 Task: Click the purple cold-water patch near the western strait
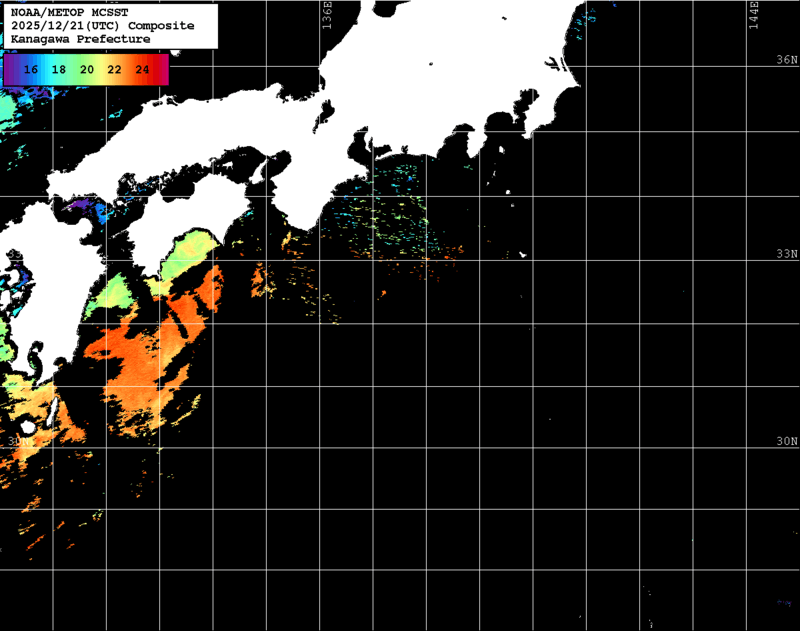tap(90, 208)
